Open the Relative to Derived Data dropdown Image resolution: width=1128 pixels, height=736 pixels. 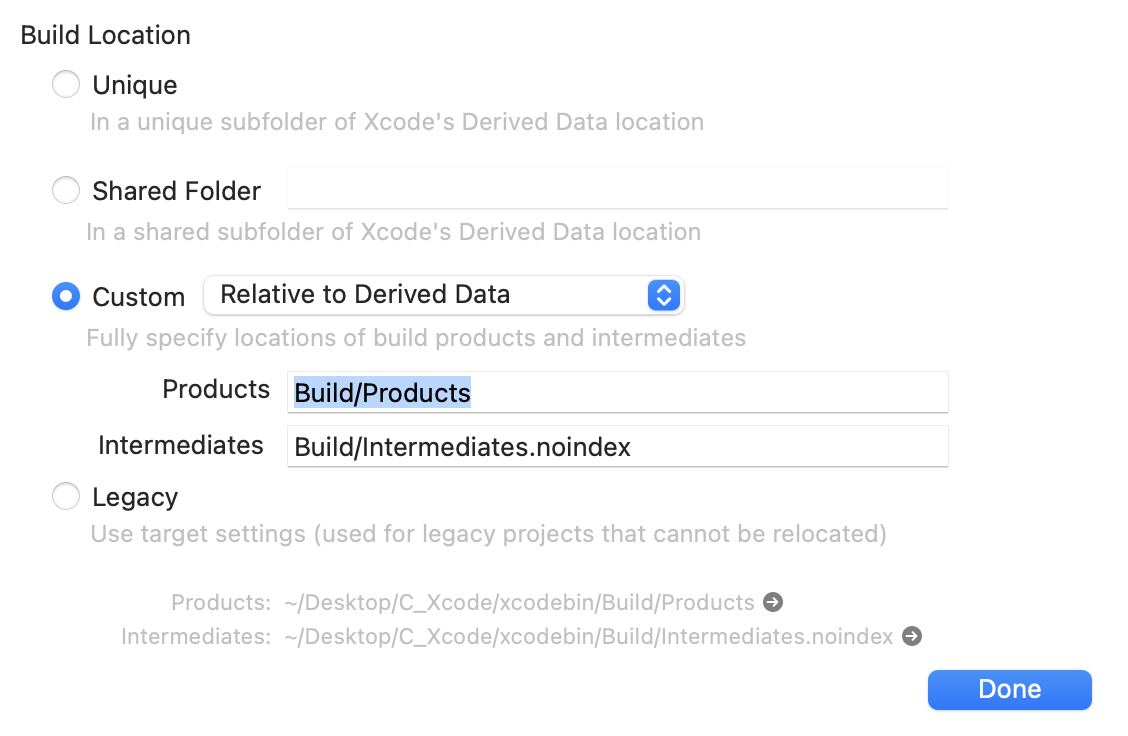click(x=443, y=295)
